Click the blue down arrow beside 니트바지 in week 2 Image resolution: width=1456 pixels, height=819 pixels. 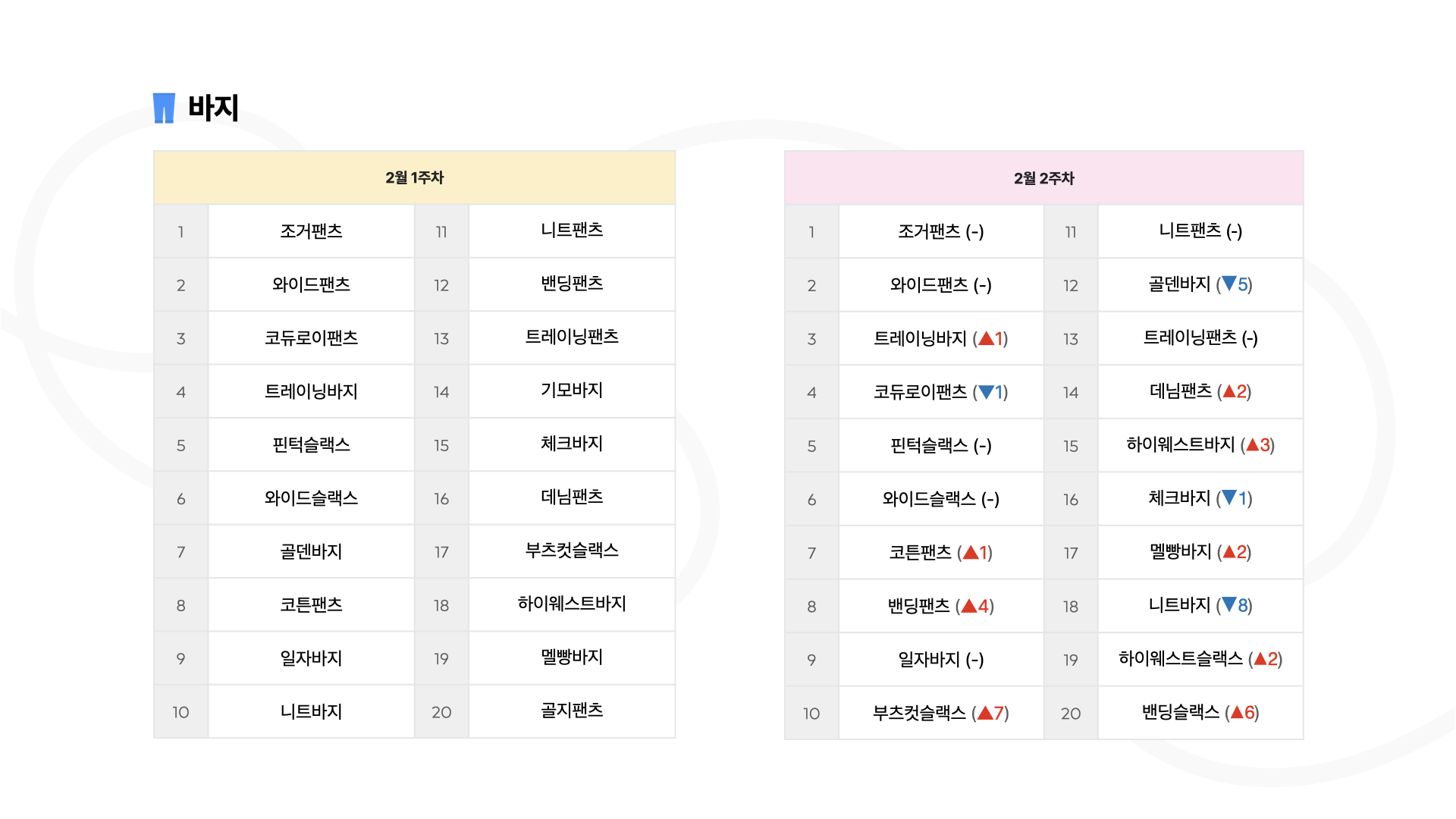pyautogui.click(x=1229, y=605)
